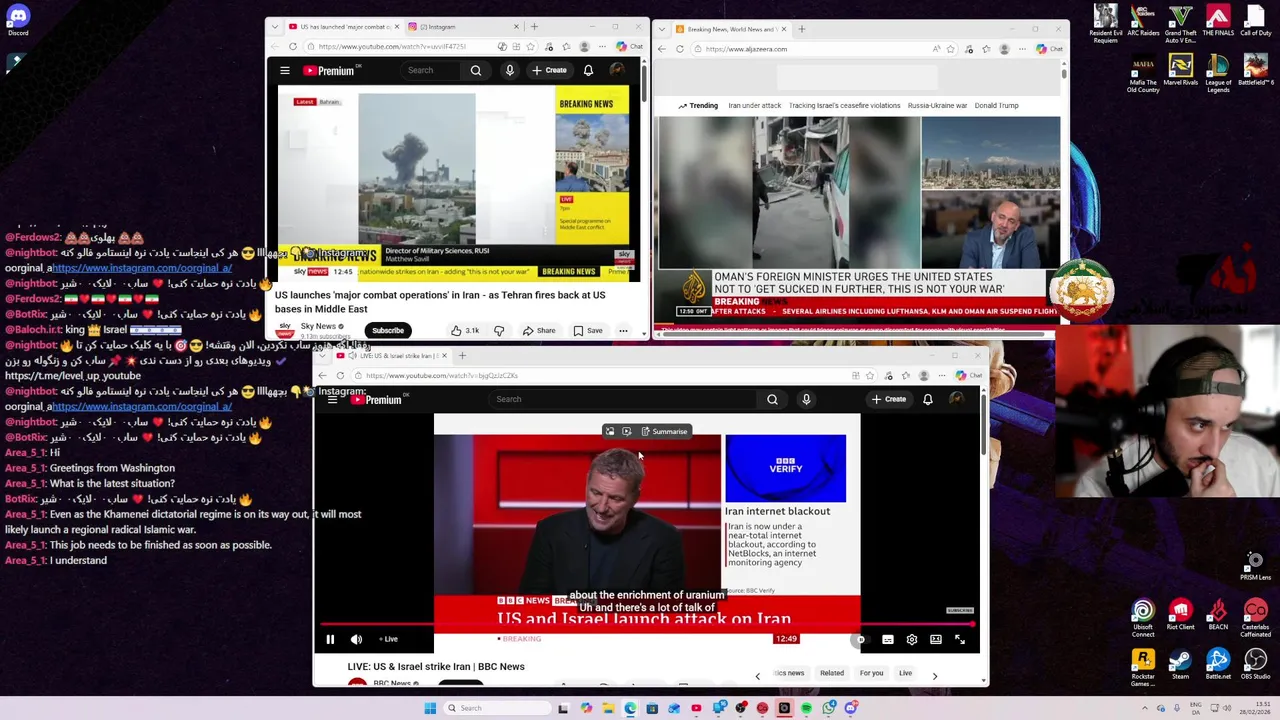Open the Ubisoft Connect desktop shortcut
The height and width of the screenshot is (720, 1280).
point(1143,618)
